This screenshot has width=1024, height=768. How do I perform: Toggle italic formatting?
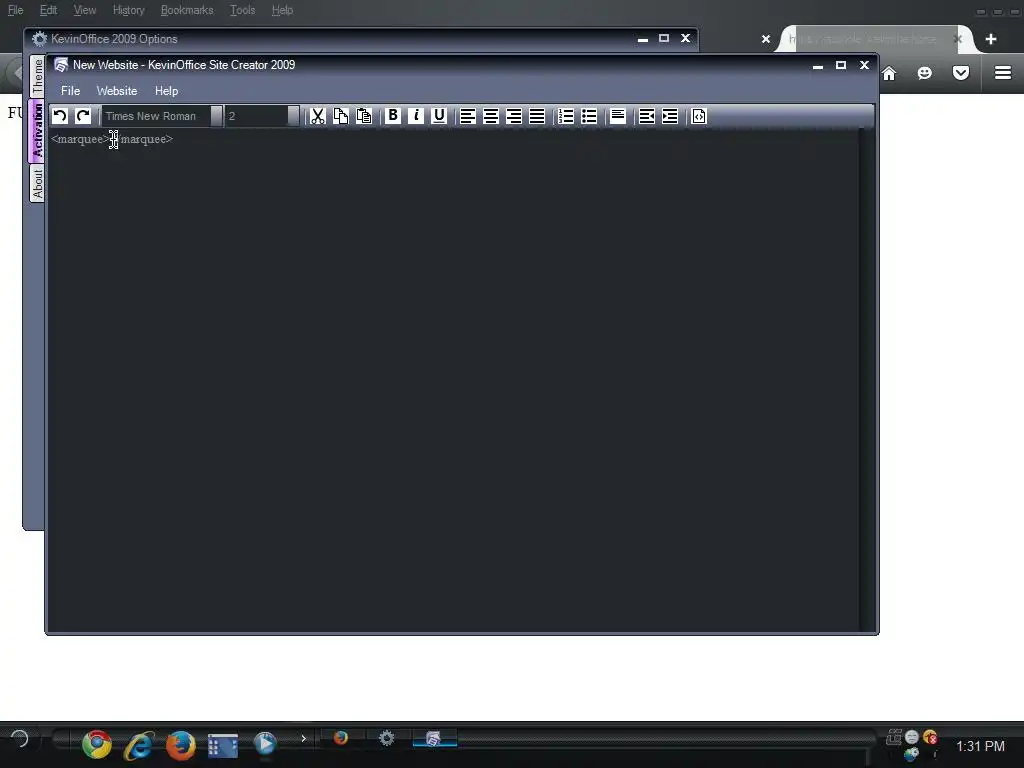(416, 116)
